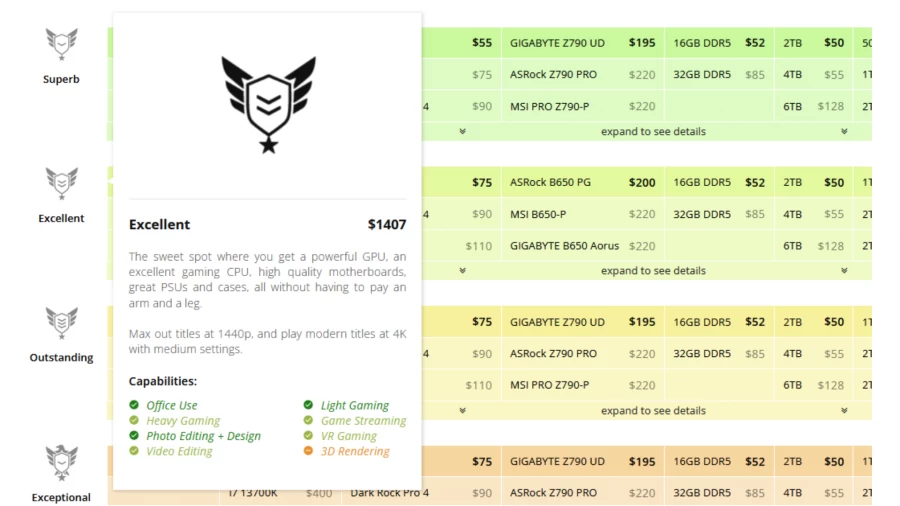
Task: Toggle the Video Editing capability checkmark
Action: click(134, 451)
